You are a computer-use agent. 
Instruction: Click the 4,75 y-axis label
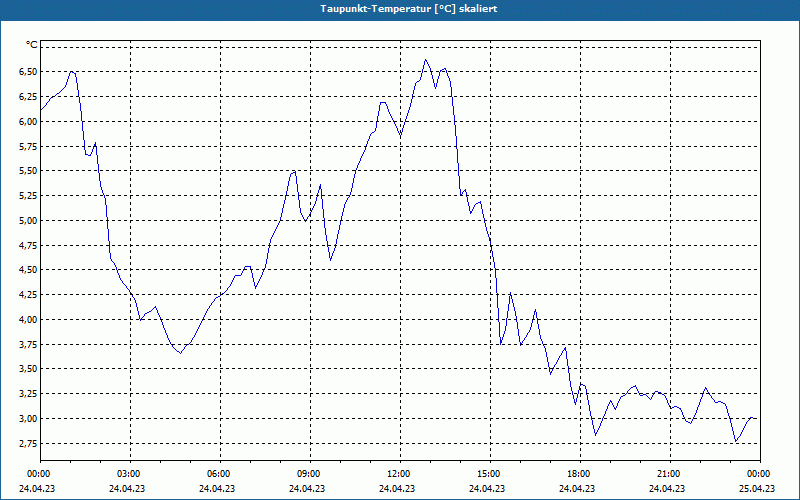(x=28, y=245)
